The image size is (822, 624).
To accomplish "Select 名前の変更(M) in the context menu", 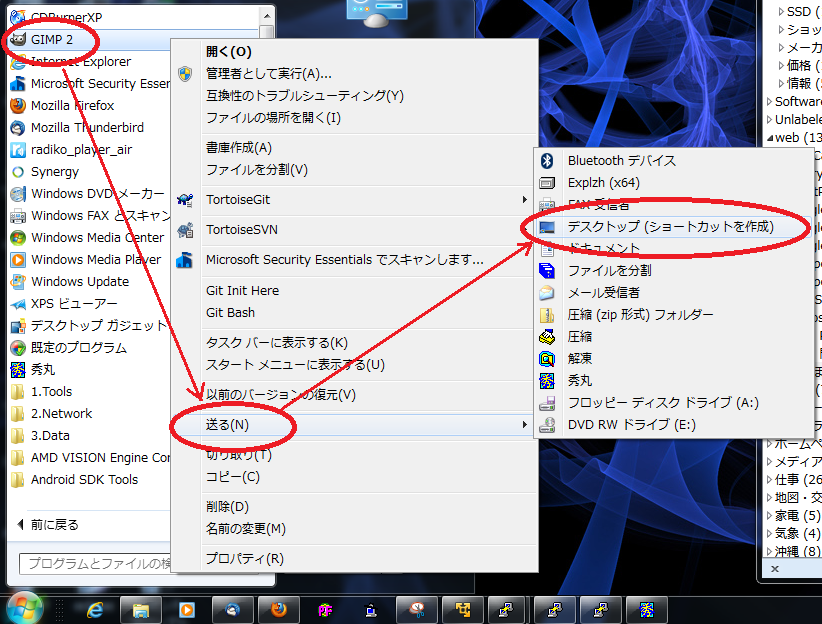I will click(x=354, y=529).
